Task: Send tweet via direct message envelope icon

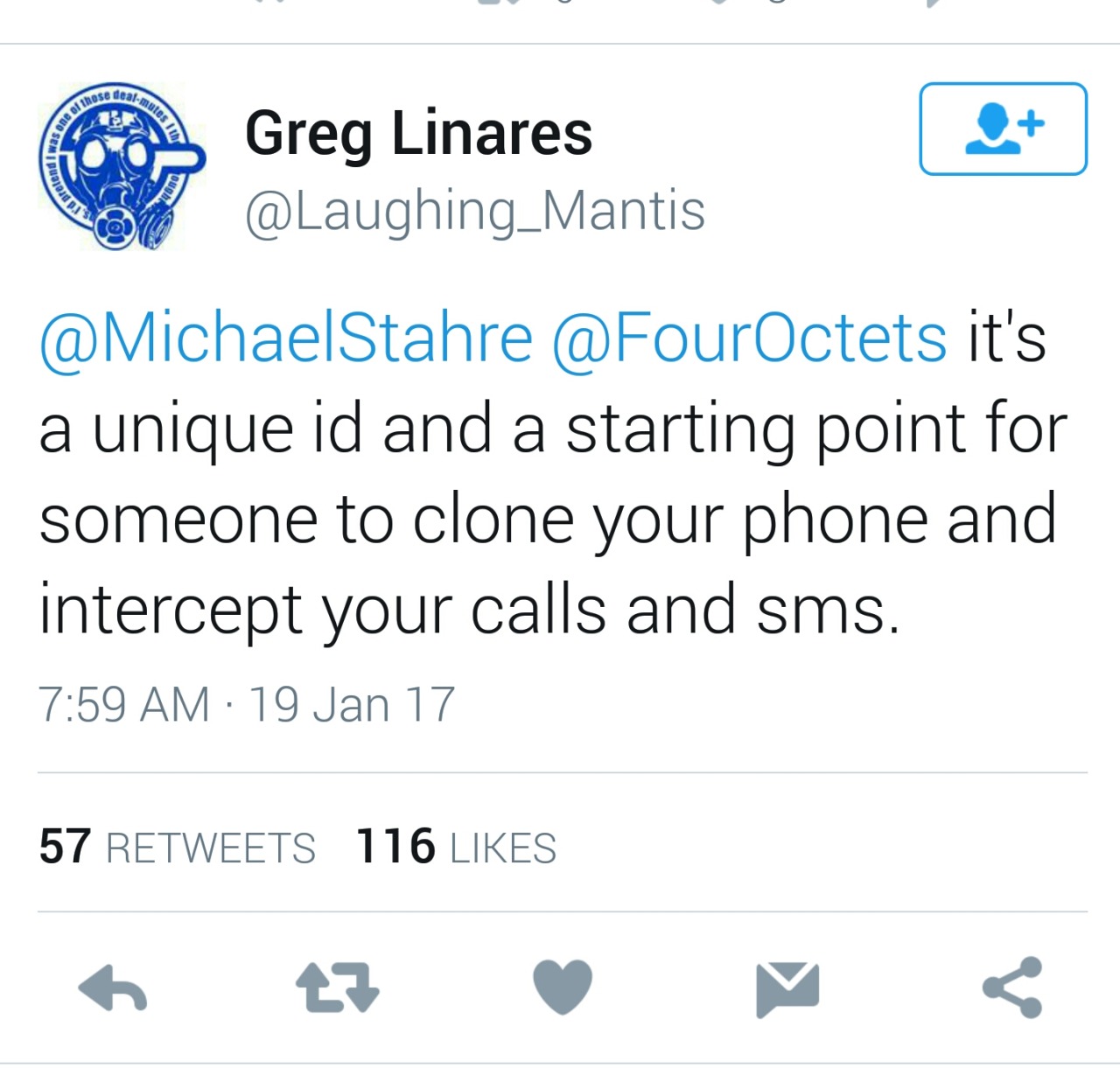Action: tap(787, 989)
